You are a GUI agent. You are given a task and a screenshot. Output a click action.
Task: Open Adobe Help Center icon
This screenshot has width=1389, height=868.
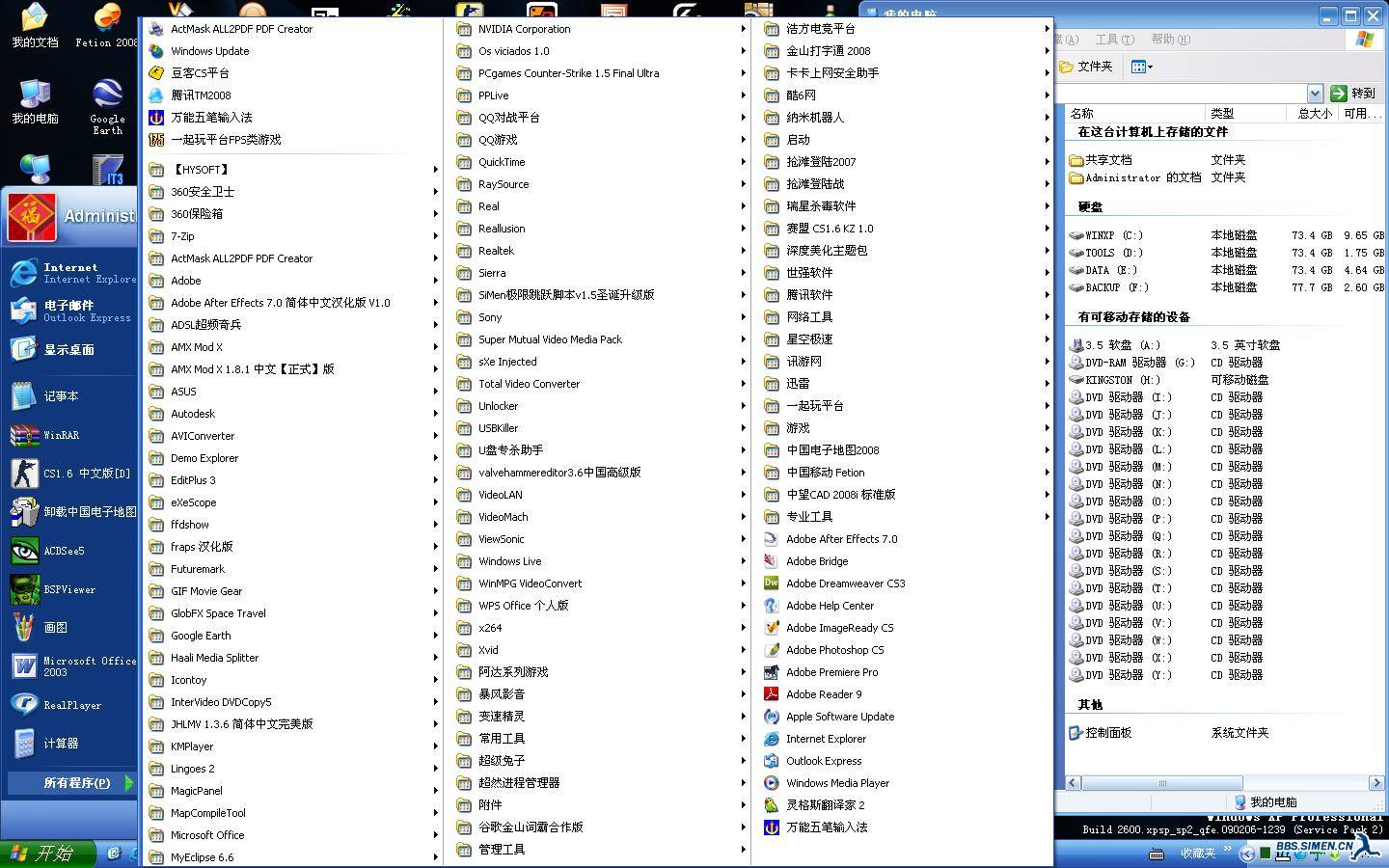point(772,606)
